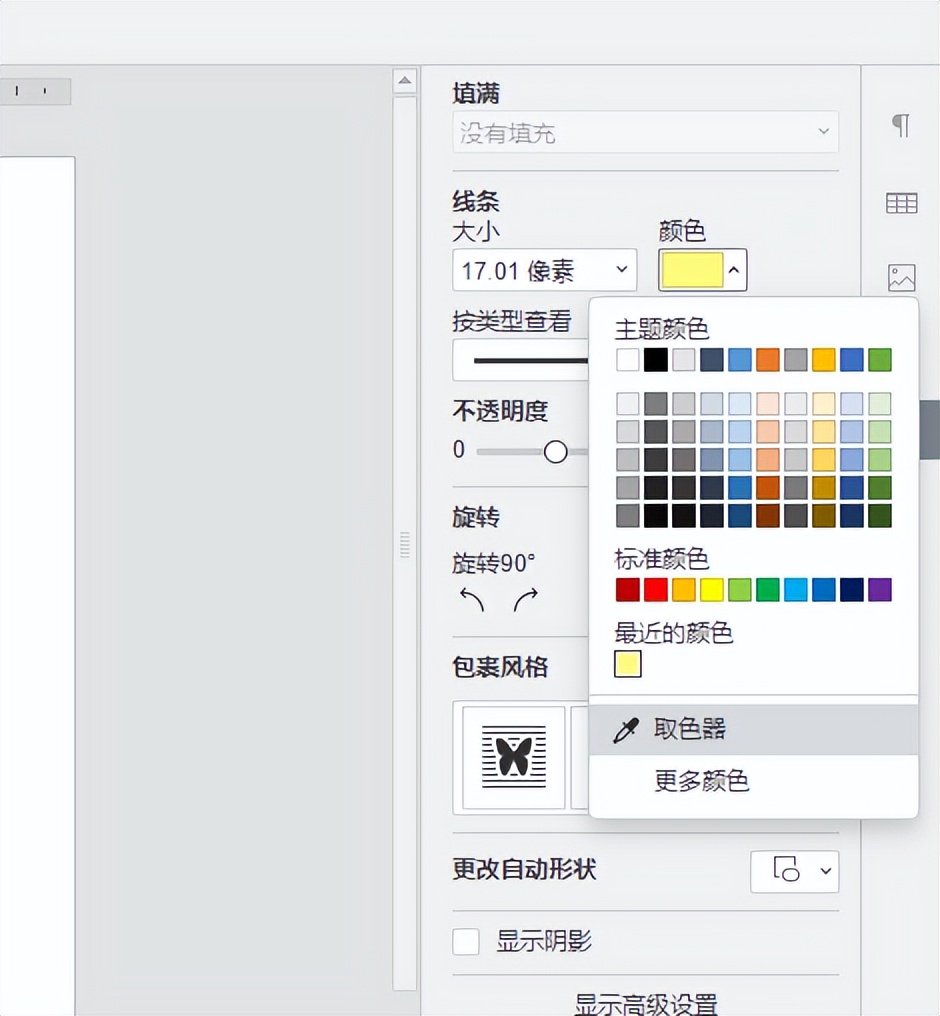Open the table settings panel
This screenshot has width=940, height=1016.
[x=899, y=202]
